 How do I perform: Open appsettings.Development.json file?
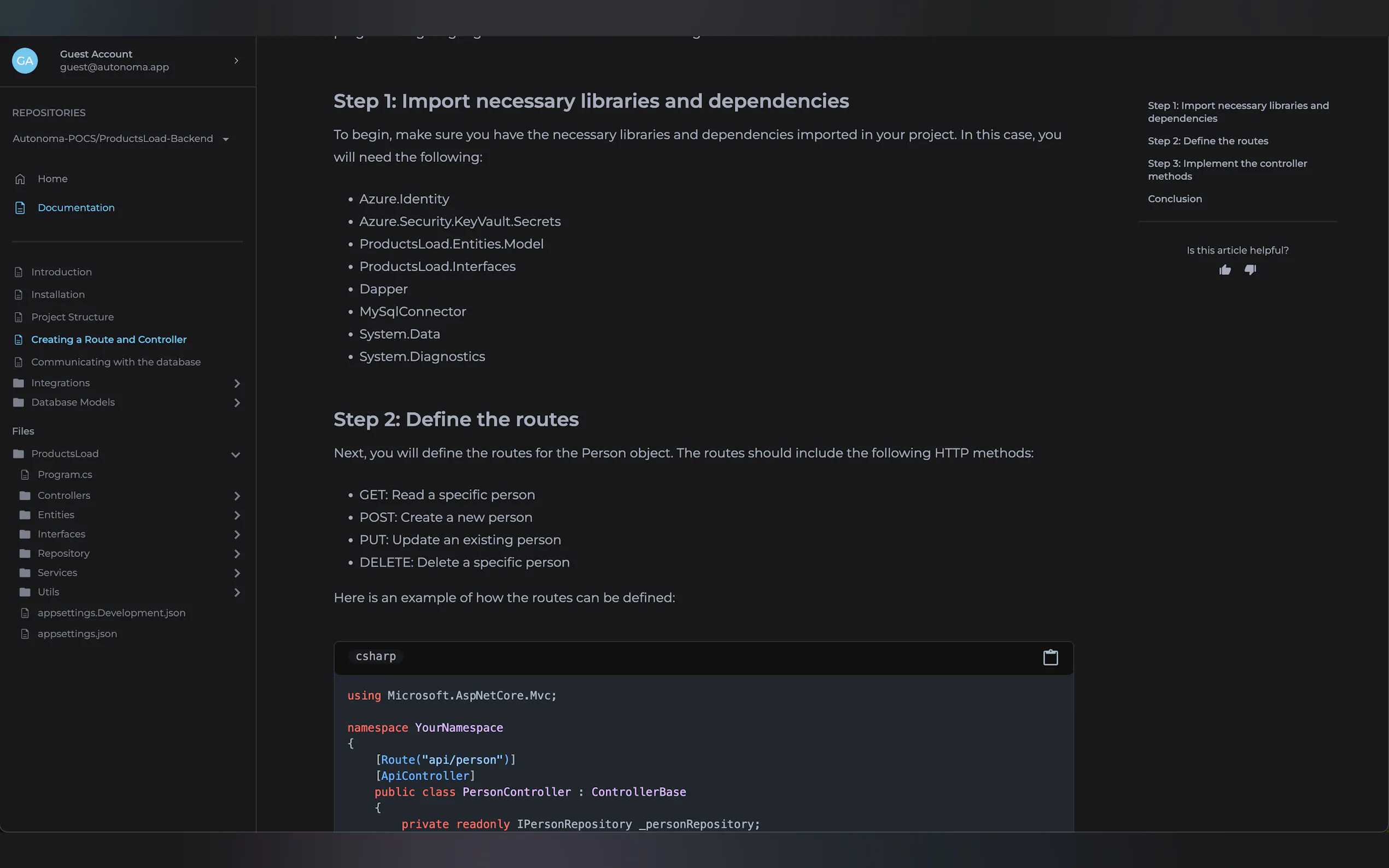coord(112,613)
